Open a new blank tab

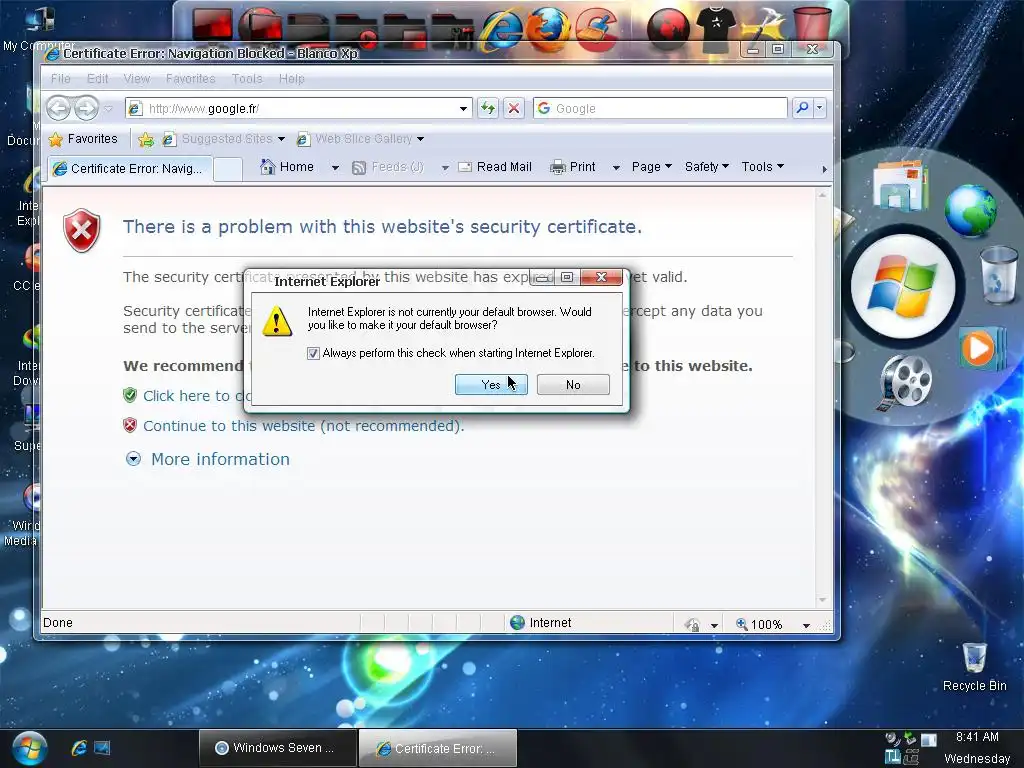click(x=228, y=168)
